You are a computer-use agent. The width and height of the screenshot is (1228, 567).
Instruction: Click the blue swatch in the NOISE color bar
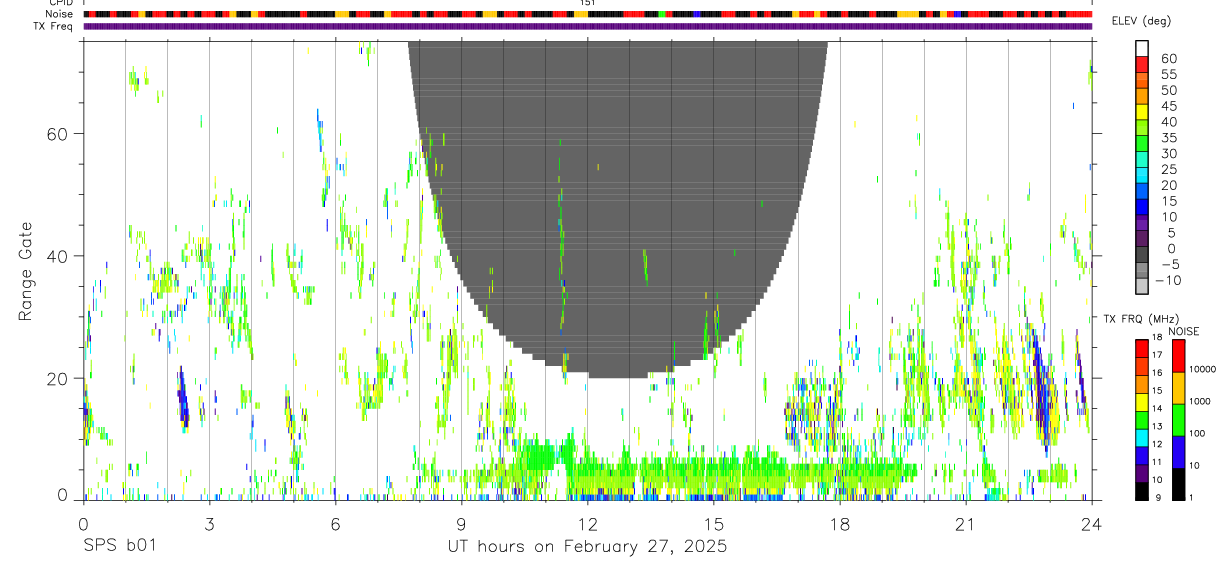[1178, 451]
